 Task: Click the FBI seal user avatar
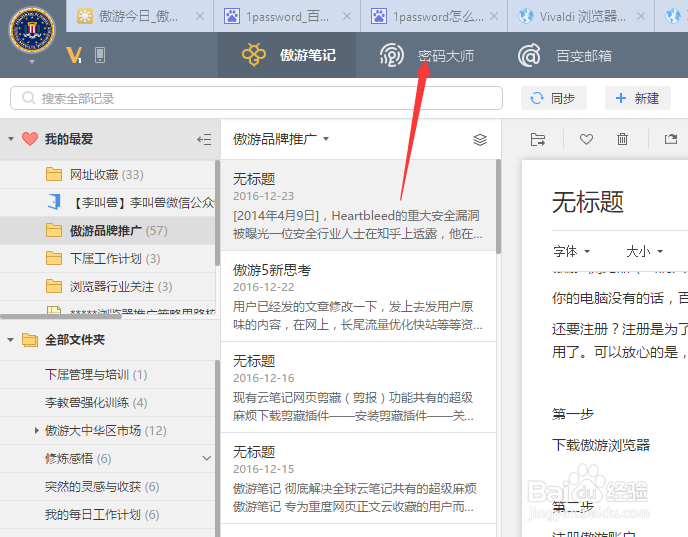coord(32,30)
